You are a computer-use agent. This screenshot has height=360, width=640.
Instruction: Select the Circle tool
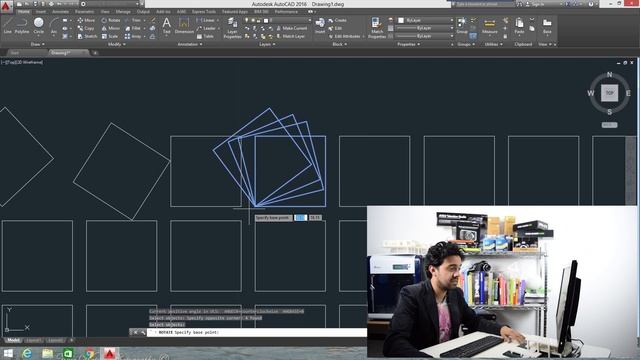tap(39, 25)
